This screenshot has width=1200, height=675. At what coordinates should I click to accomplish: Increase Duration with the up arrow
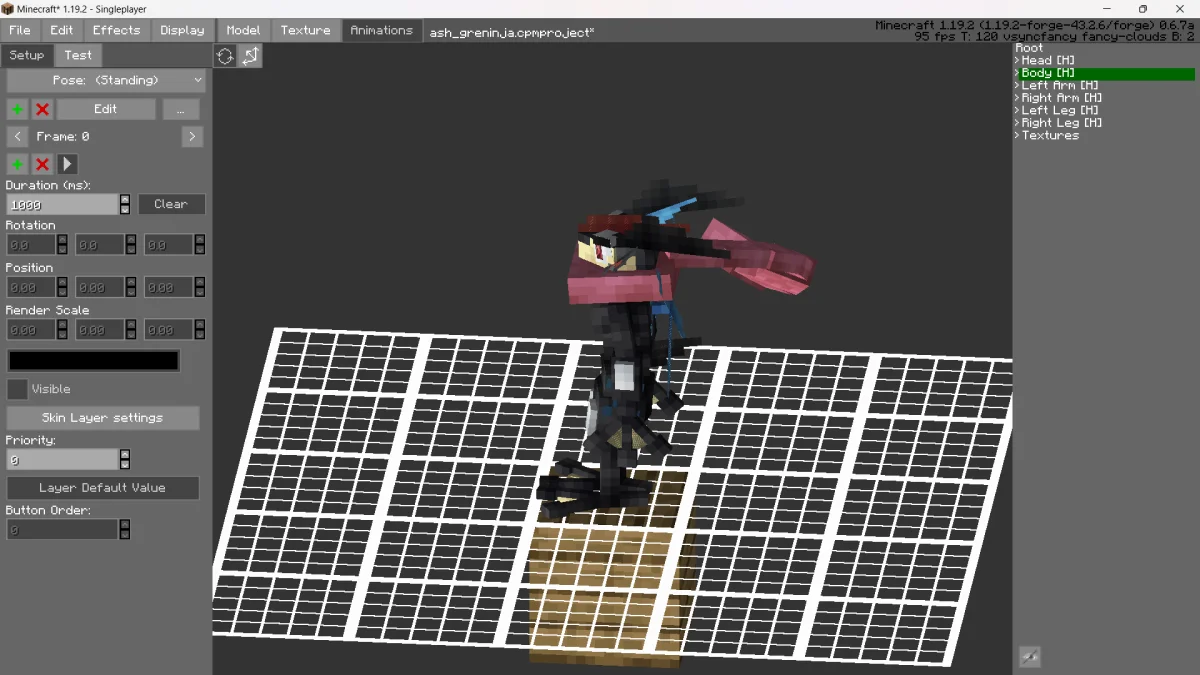[125, 199]
